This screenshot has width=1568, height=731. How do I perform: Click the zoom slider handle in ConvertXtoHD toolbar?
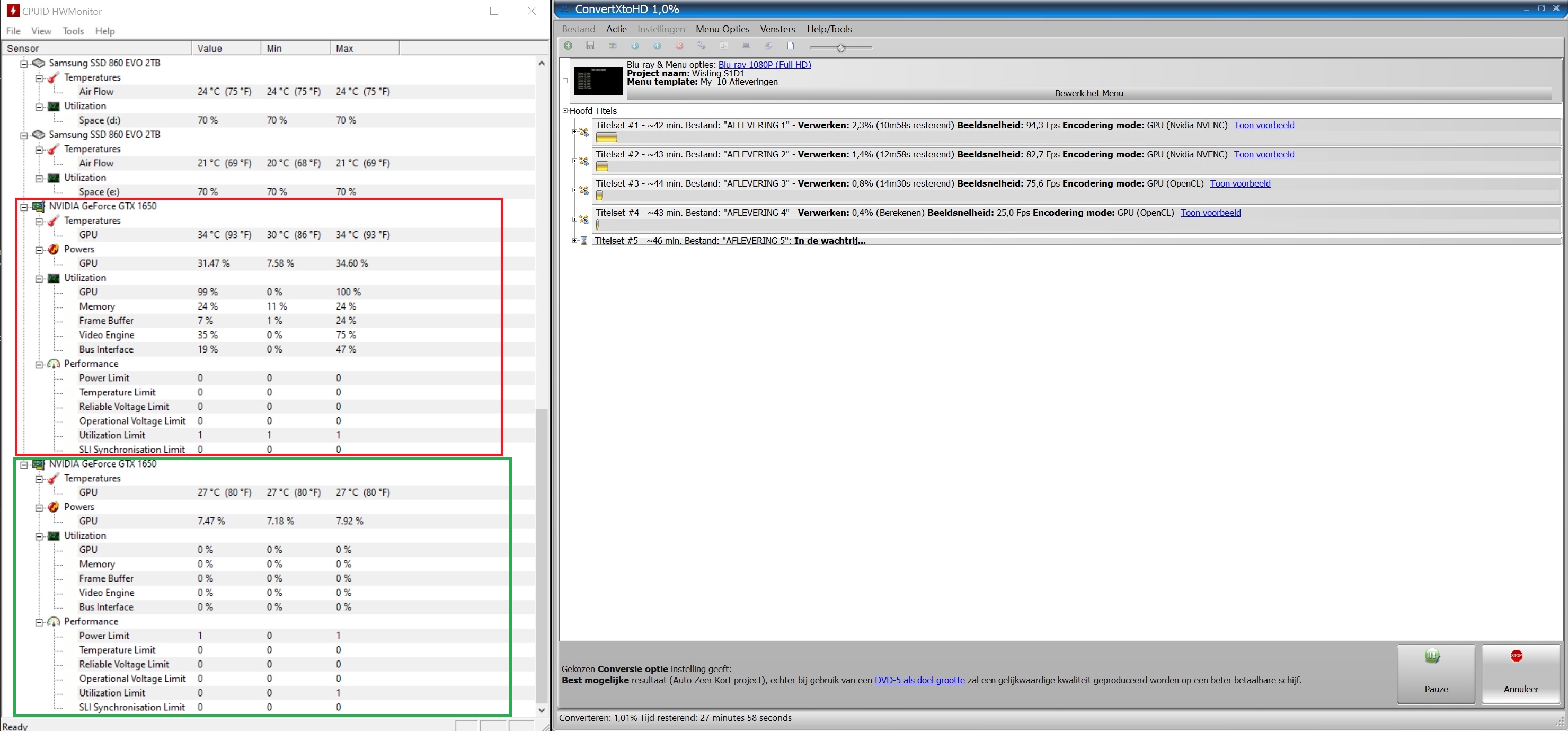(840, 48)
